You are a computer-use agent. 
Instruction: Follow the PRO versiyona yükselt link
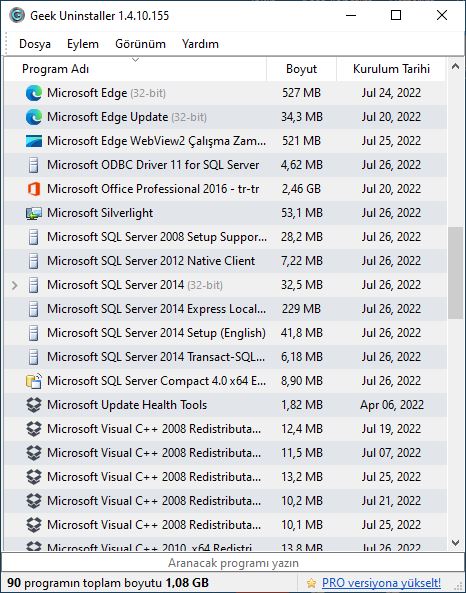click(x=381, y=583)
